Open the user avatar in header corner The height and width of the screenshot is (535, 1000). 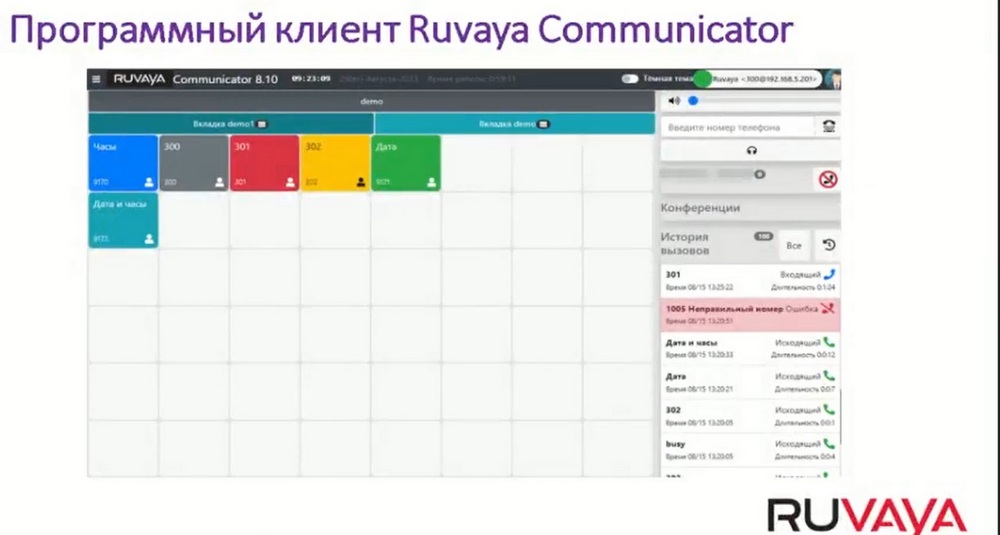pyautogui.click(x=833, y=79)
